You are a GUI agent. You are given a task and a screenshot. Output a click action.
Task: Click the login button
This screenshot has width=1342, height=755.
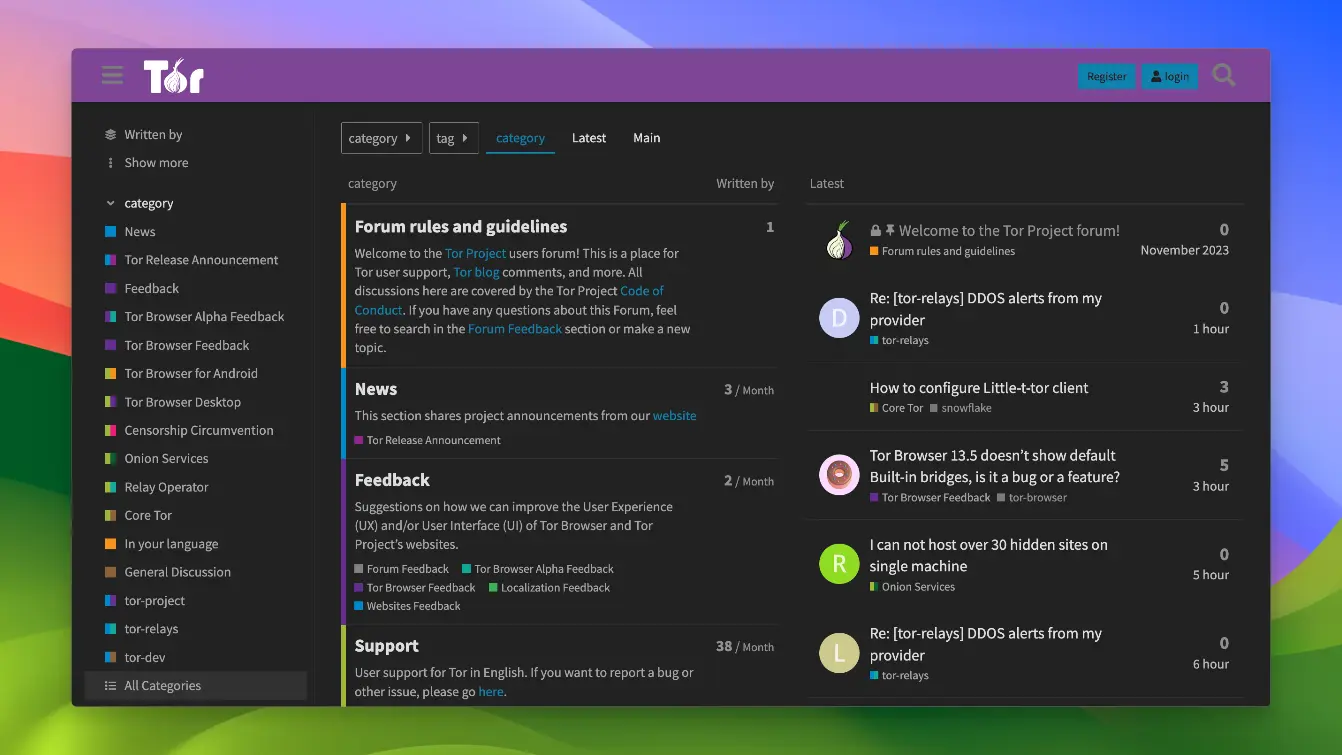click(x=1169, y=75)
